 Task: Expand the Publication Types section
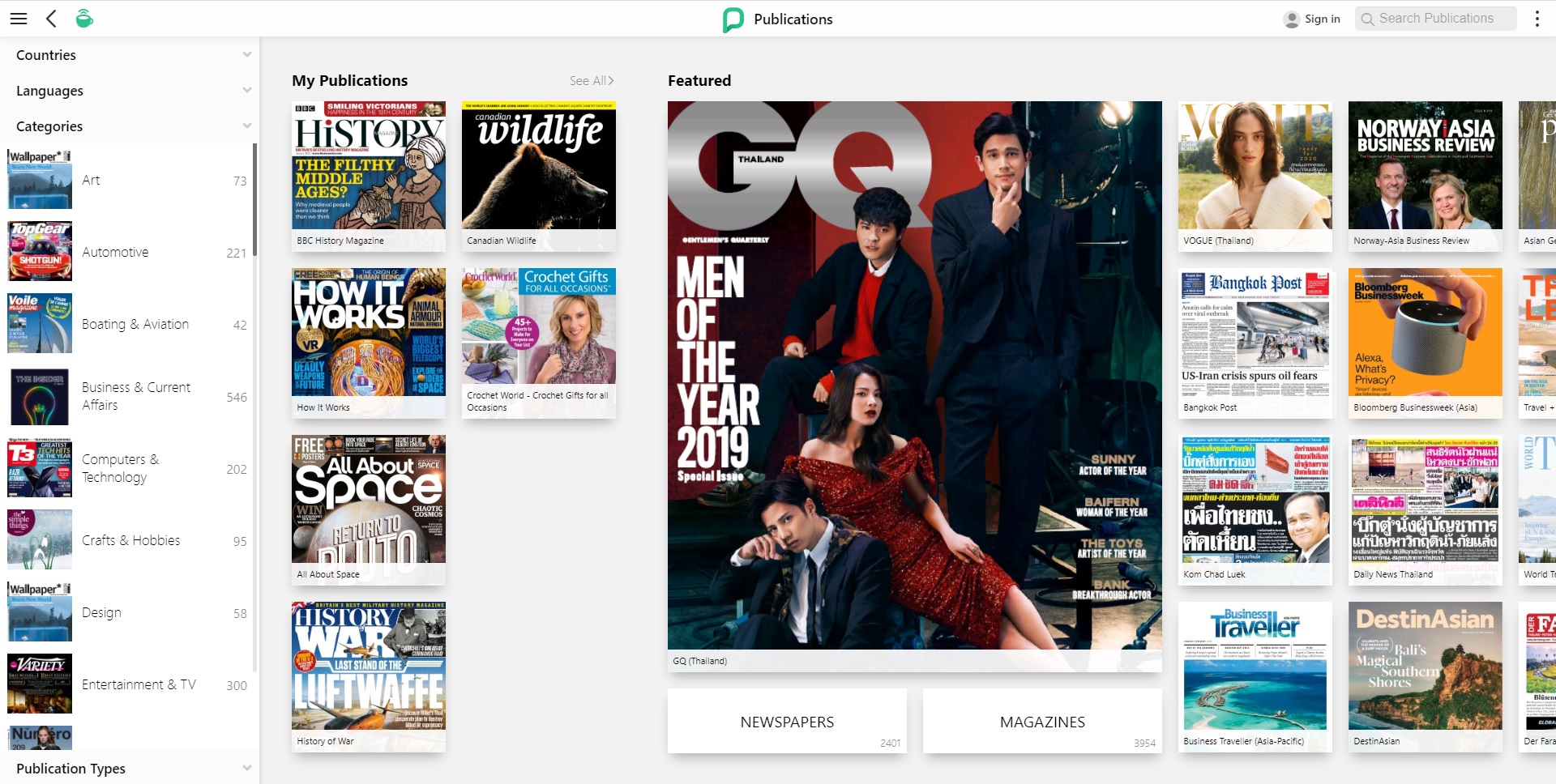coord(130,768)
